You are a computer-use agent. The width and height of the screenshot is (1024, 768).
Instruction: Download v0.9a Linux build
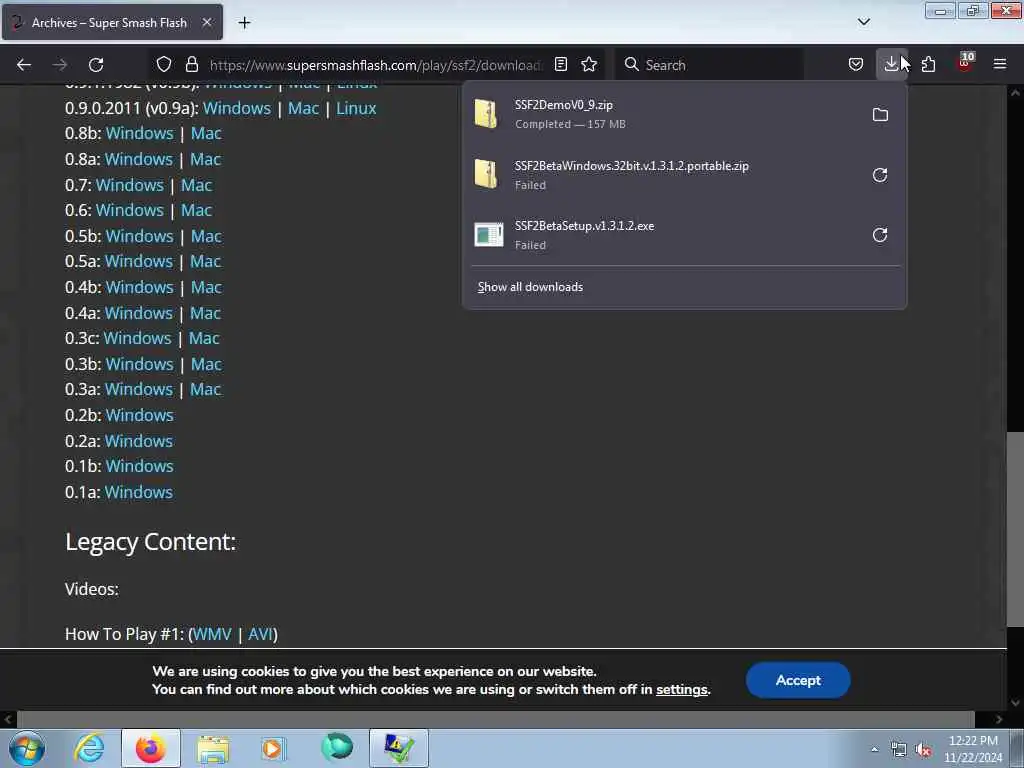click(x=356, y=108)
